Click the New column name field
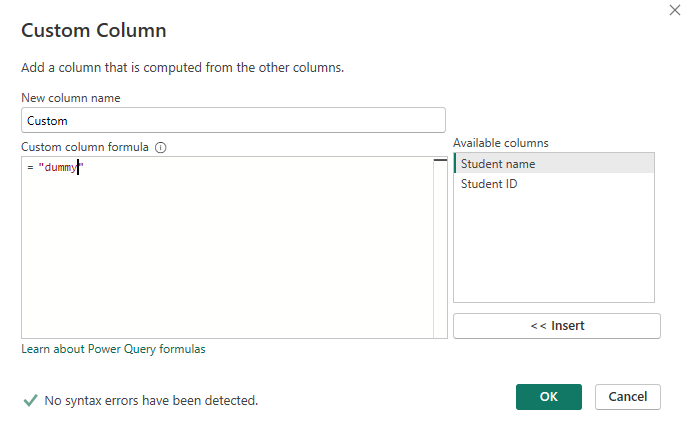The height and width of the screenshot is (428, 688). pos(233,120)
